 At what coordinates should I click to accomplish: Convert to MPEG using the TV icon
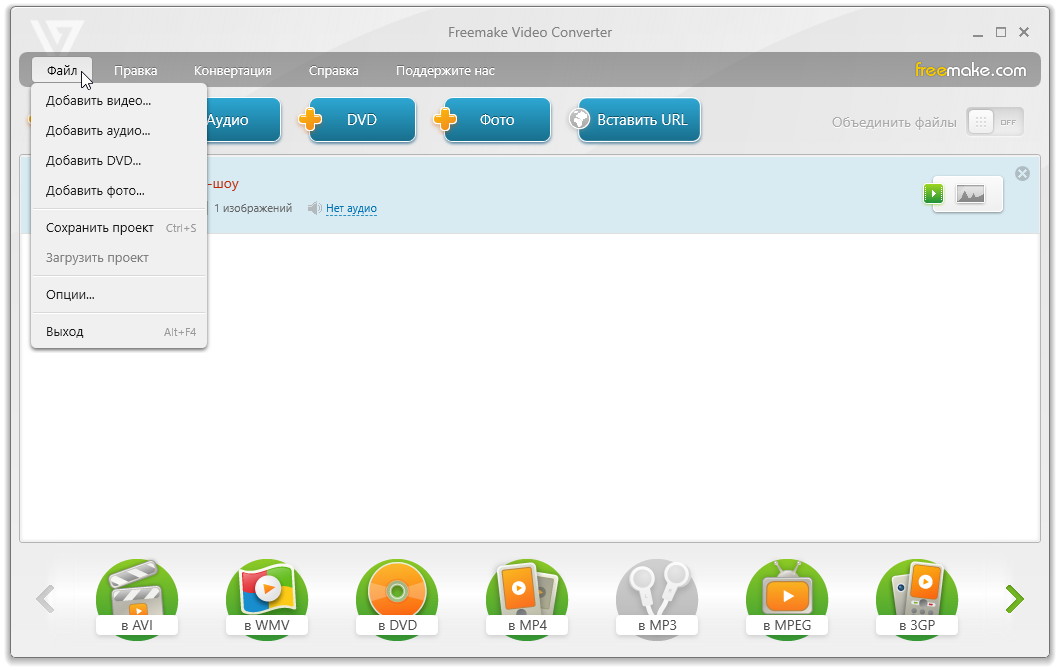pyautogui.click(x=787, y=598)
